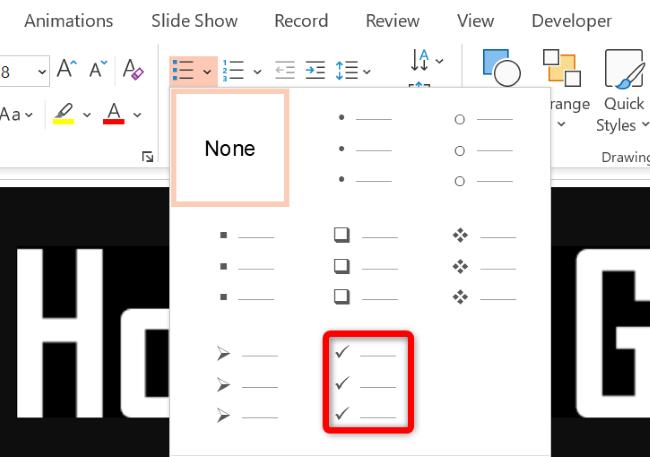Image resolution: width=650 pixels, height=457 pixels.
Task: Choose hollow square bullets style
Action: coord(366,266)
